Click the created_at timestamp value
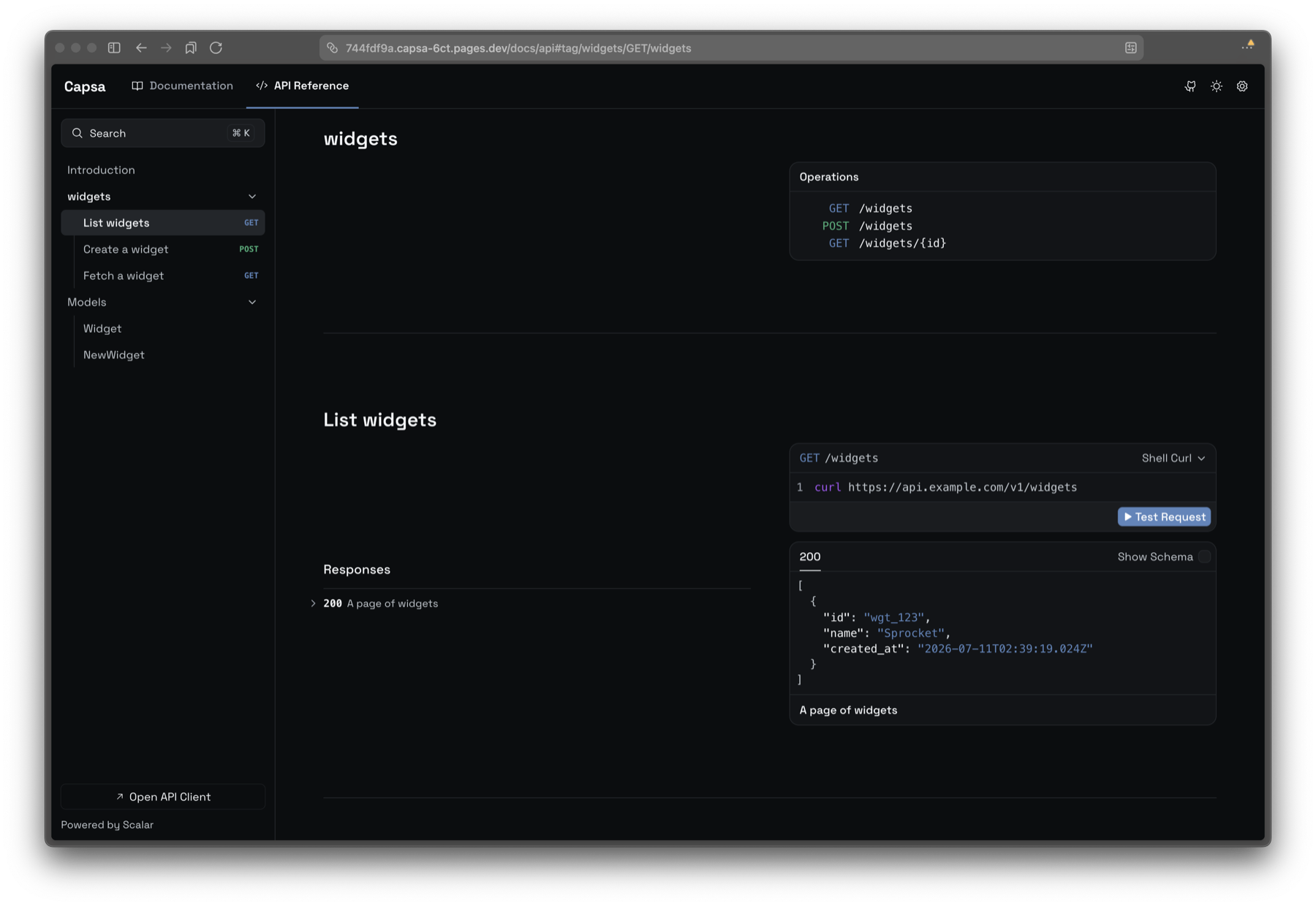This screenshot has height=906, width=1316. [1005, 649]
